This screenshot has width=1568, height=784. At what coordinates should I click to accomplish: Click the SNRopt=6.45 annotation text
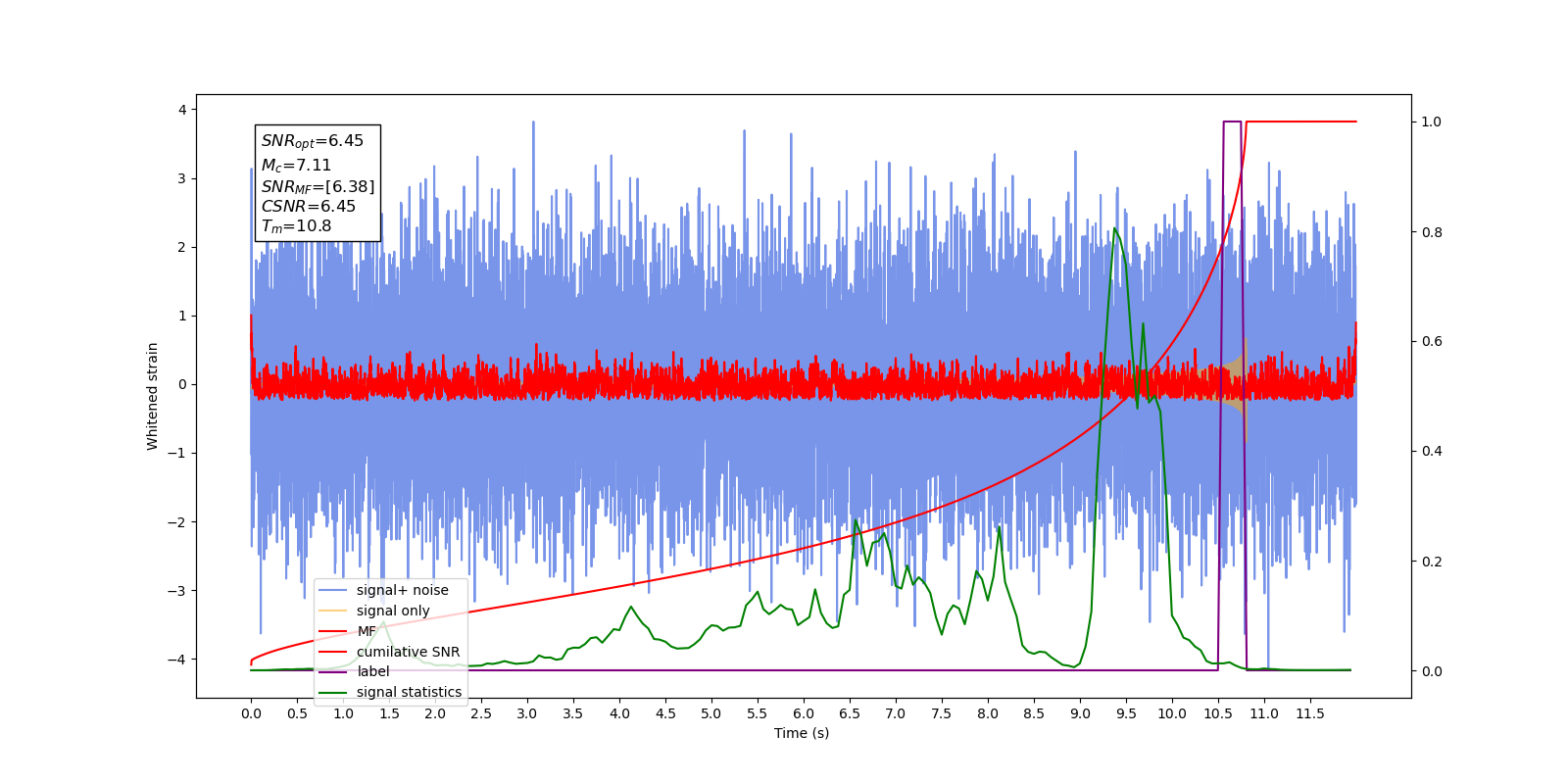coord(312,141)
